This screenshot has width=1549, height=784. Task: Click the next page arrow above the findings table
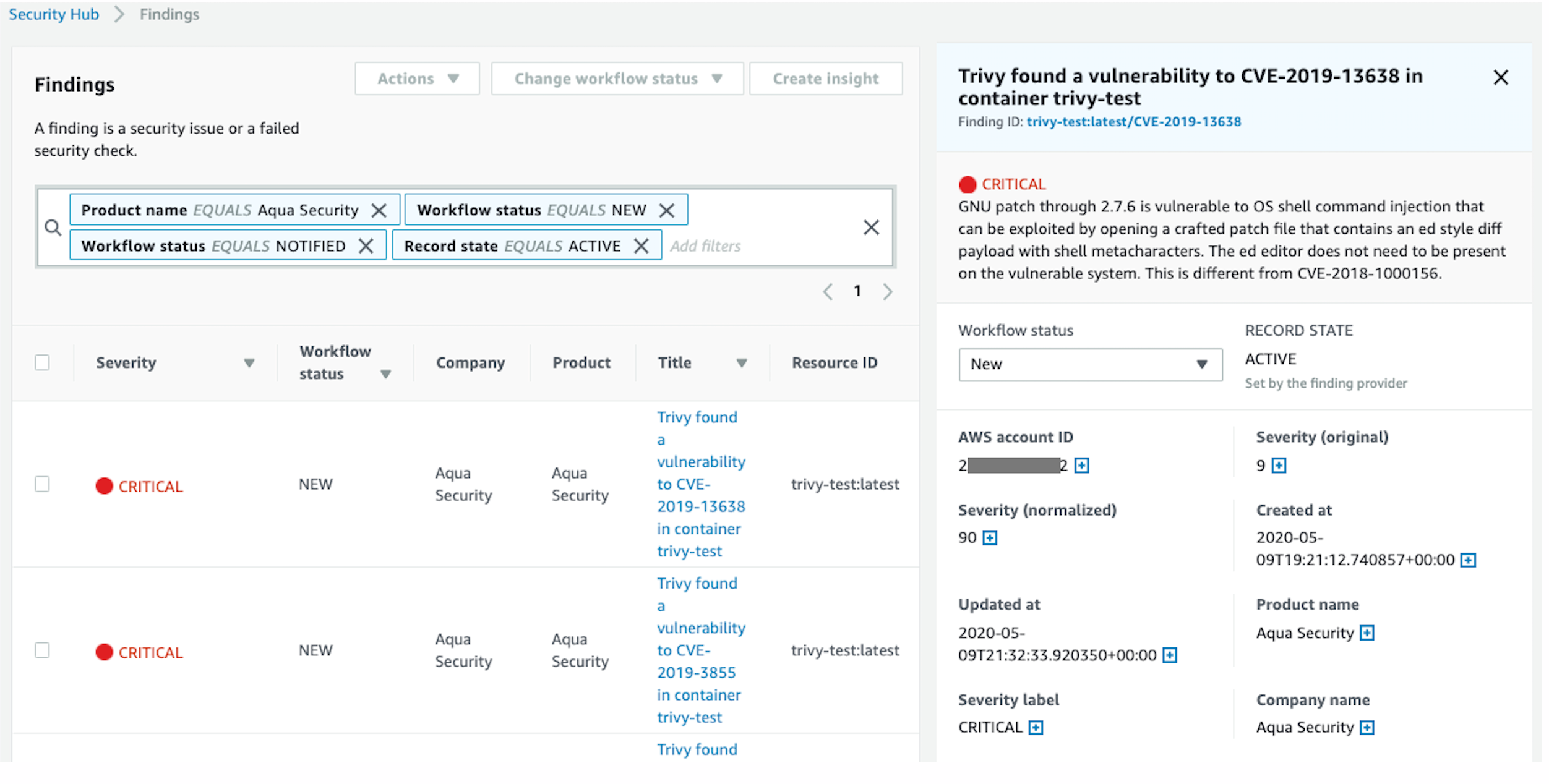[x=888, y=291]
